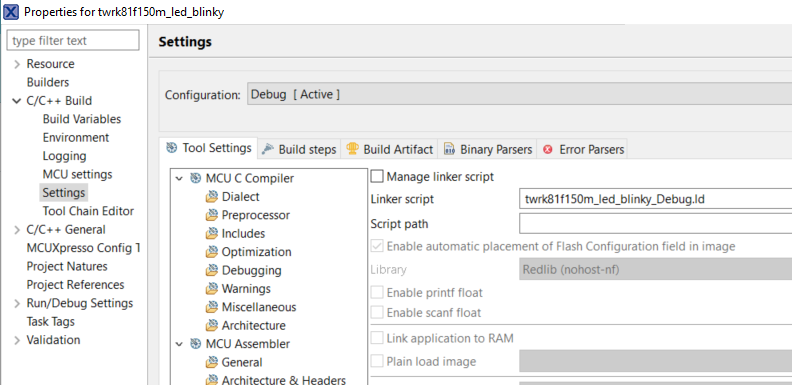Open the Build Artifact tab

pyautogui.click(x=389, y=150)
